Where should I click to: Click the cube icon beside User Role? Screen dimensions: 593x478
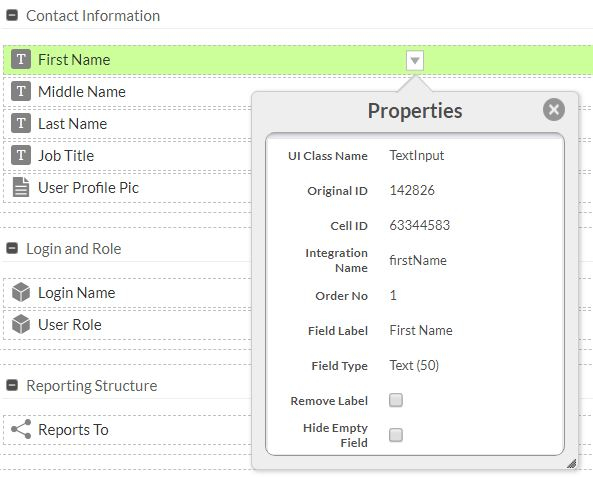21,324
